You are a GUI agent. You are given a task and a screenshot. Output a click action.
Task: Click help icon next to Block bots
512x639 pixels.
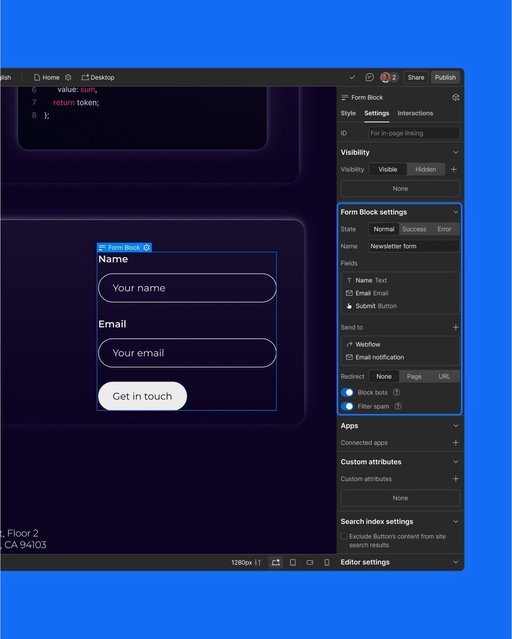click(396, 392)
